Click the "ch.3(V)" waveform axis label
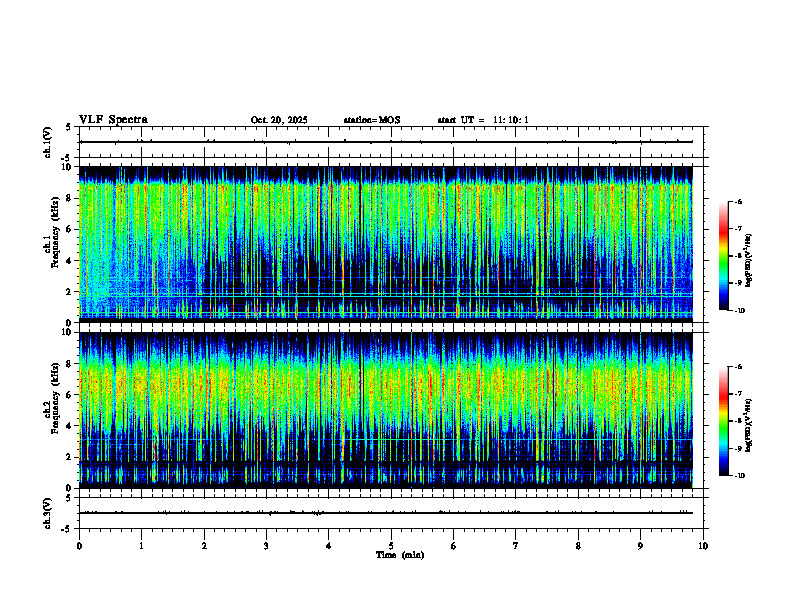The image size is (792, 612). pos(47,513)
